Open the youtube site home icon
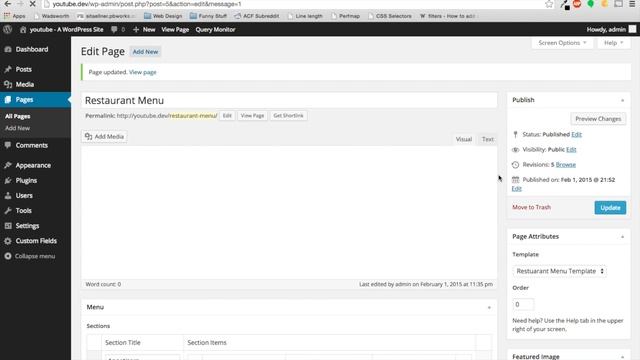The height and width of the screenshot is (360, 640). click(23, 29)
